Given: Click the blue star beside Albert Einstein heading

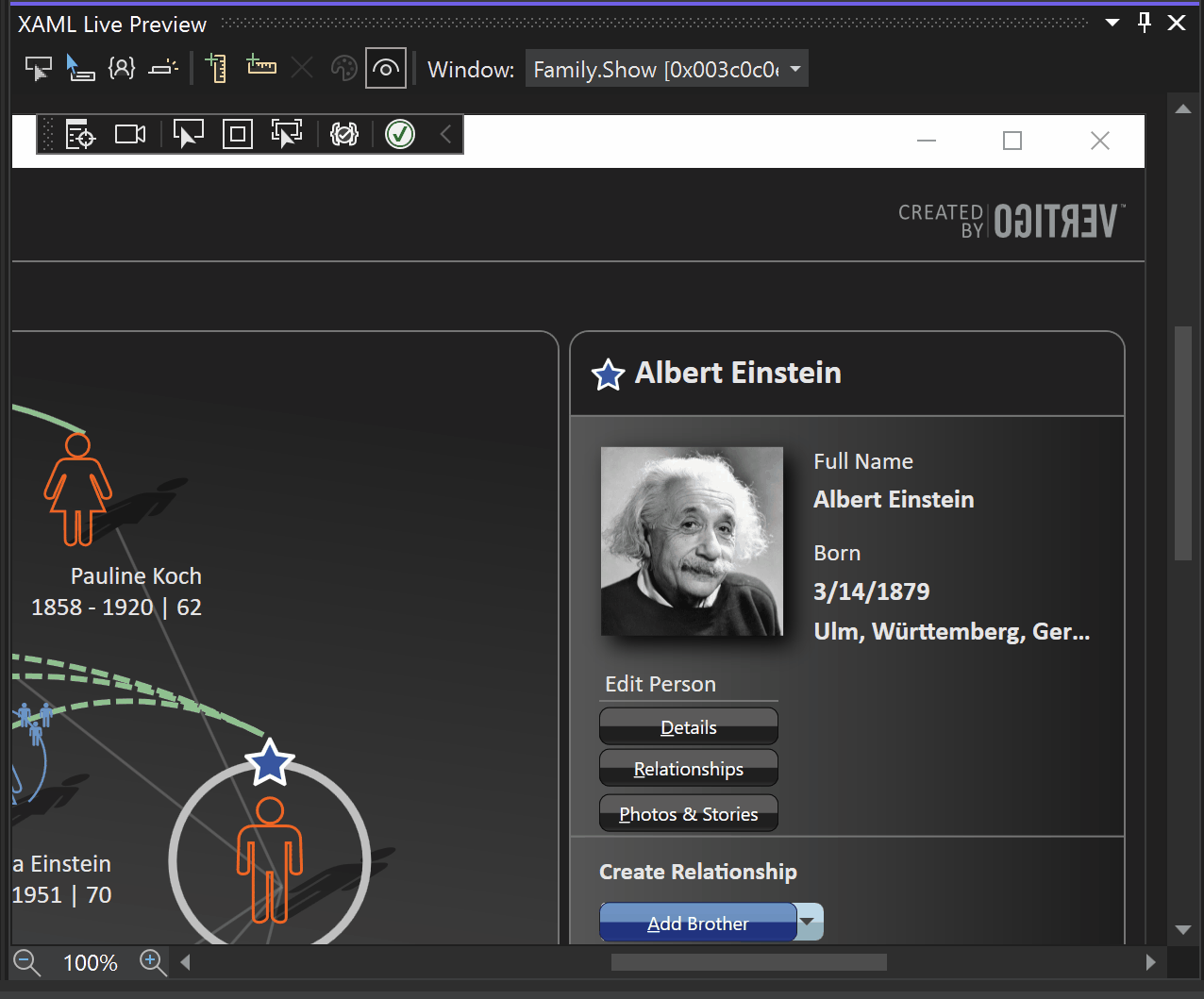Looking at the screenshot, I should tap(609, 375).
